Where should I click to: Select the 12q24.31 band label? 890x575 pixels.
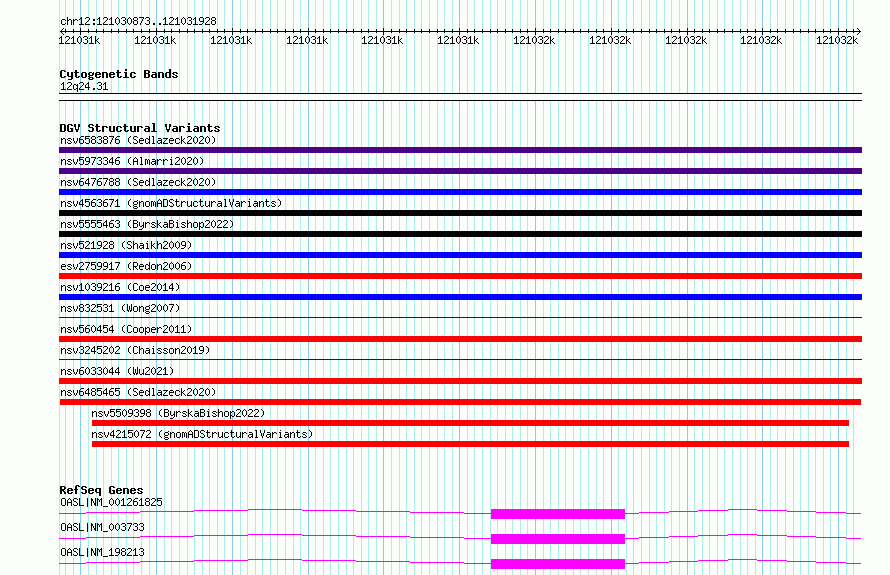tap(84, 86)
